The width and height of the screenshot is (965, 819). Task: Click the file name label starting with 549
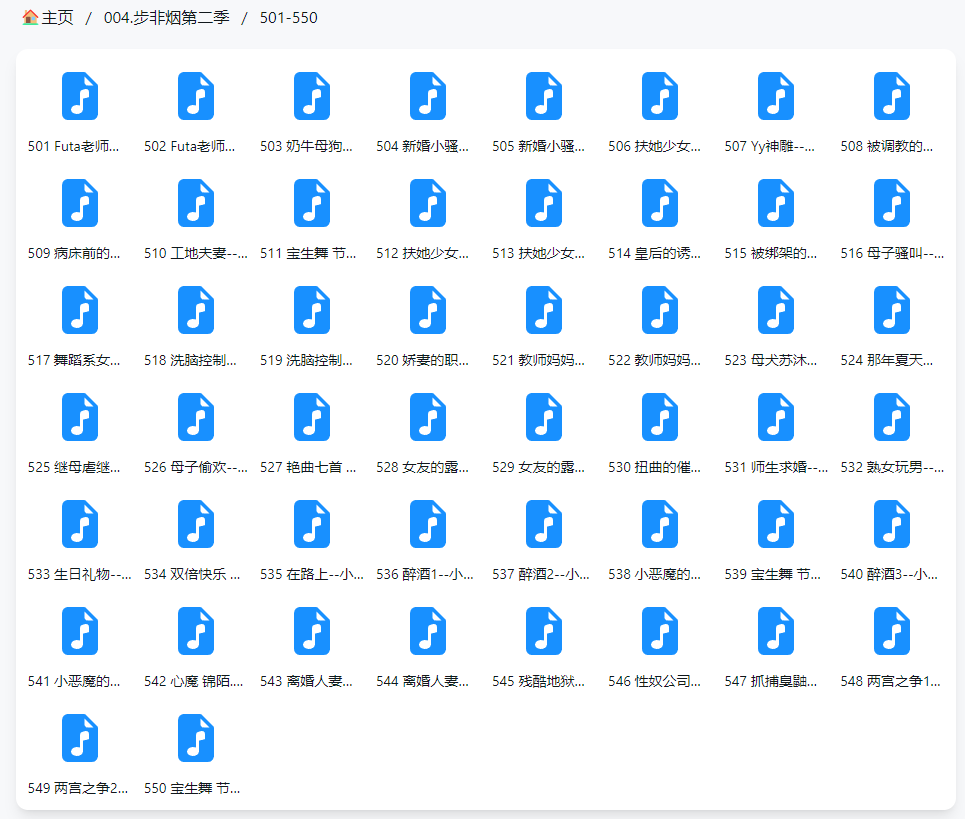click(x=80, y=788)
